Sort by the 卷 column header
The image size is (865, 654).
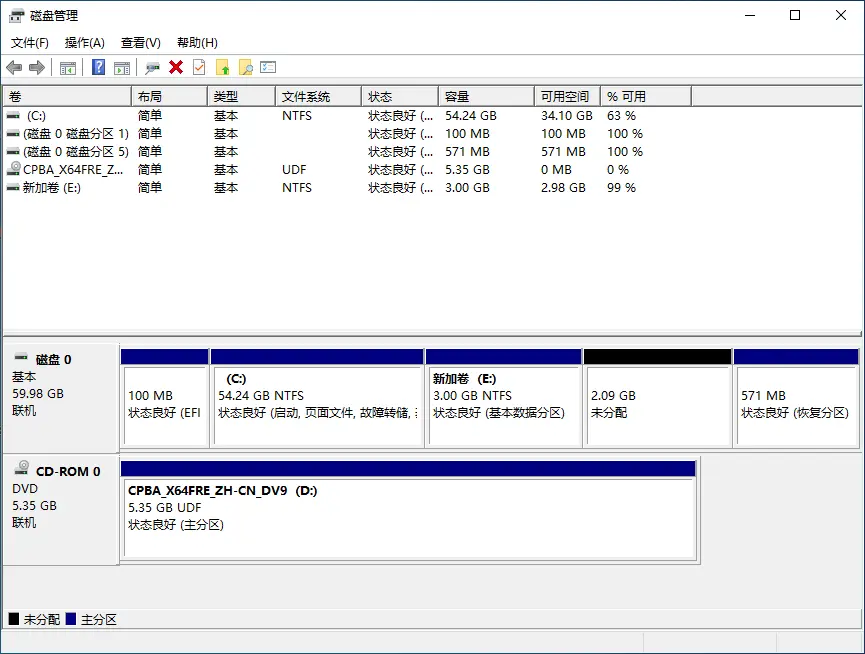pyautogui.click(x=67, y=97)
